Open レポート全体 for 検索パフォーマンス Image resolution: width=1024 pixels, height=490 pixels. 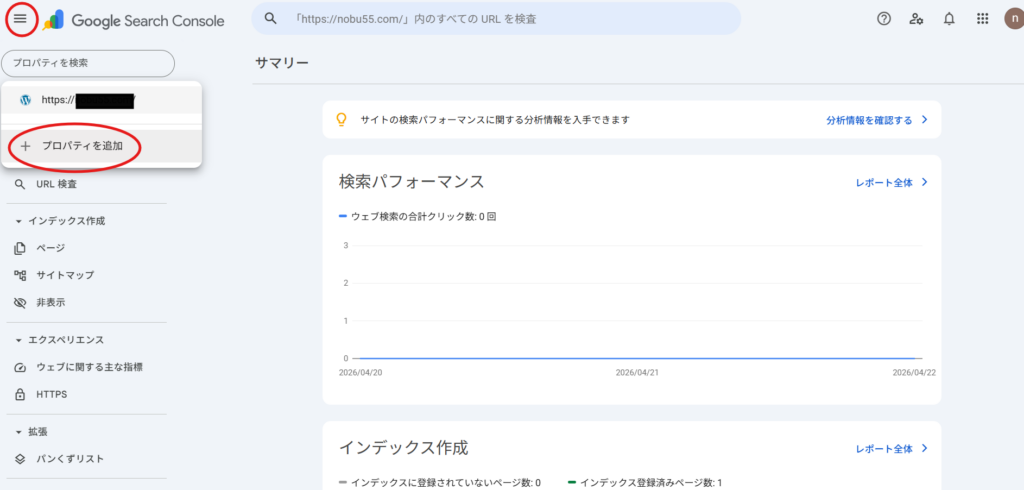pos(891,183)
